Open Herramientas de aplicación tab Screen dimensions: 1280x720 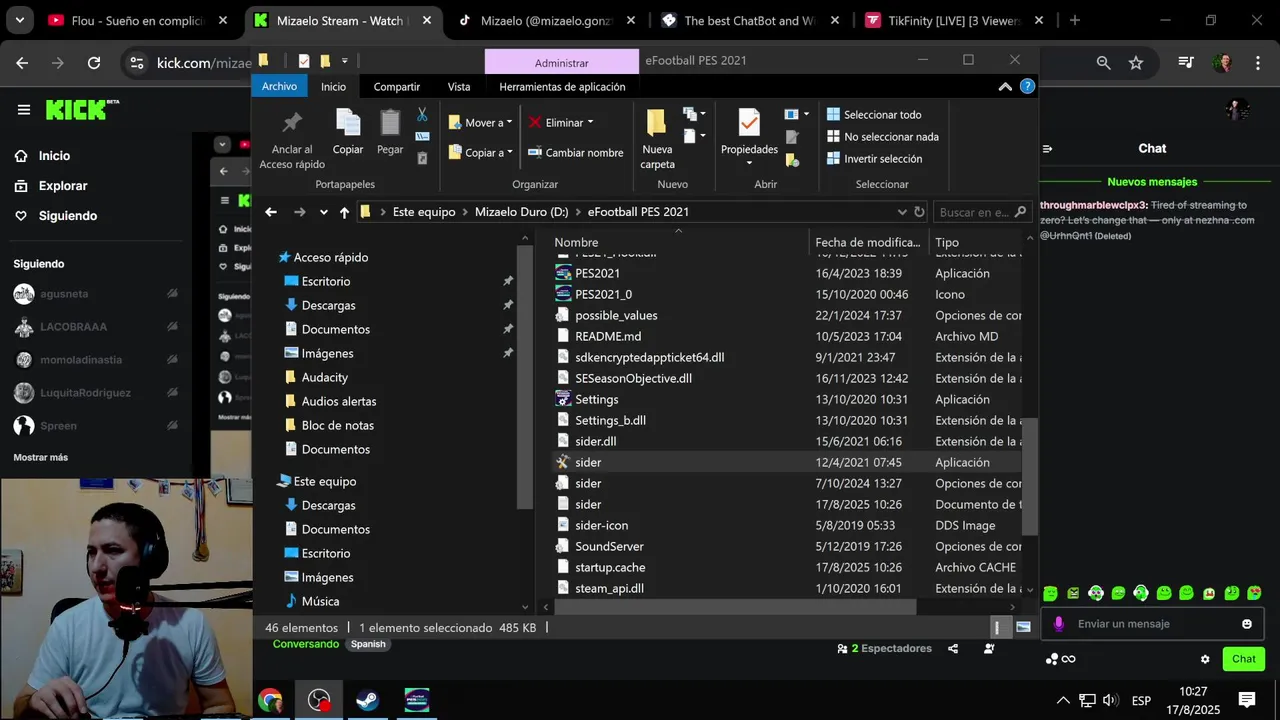(x=562, y=87)
